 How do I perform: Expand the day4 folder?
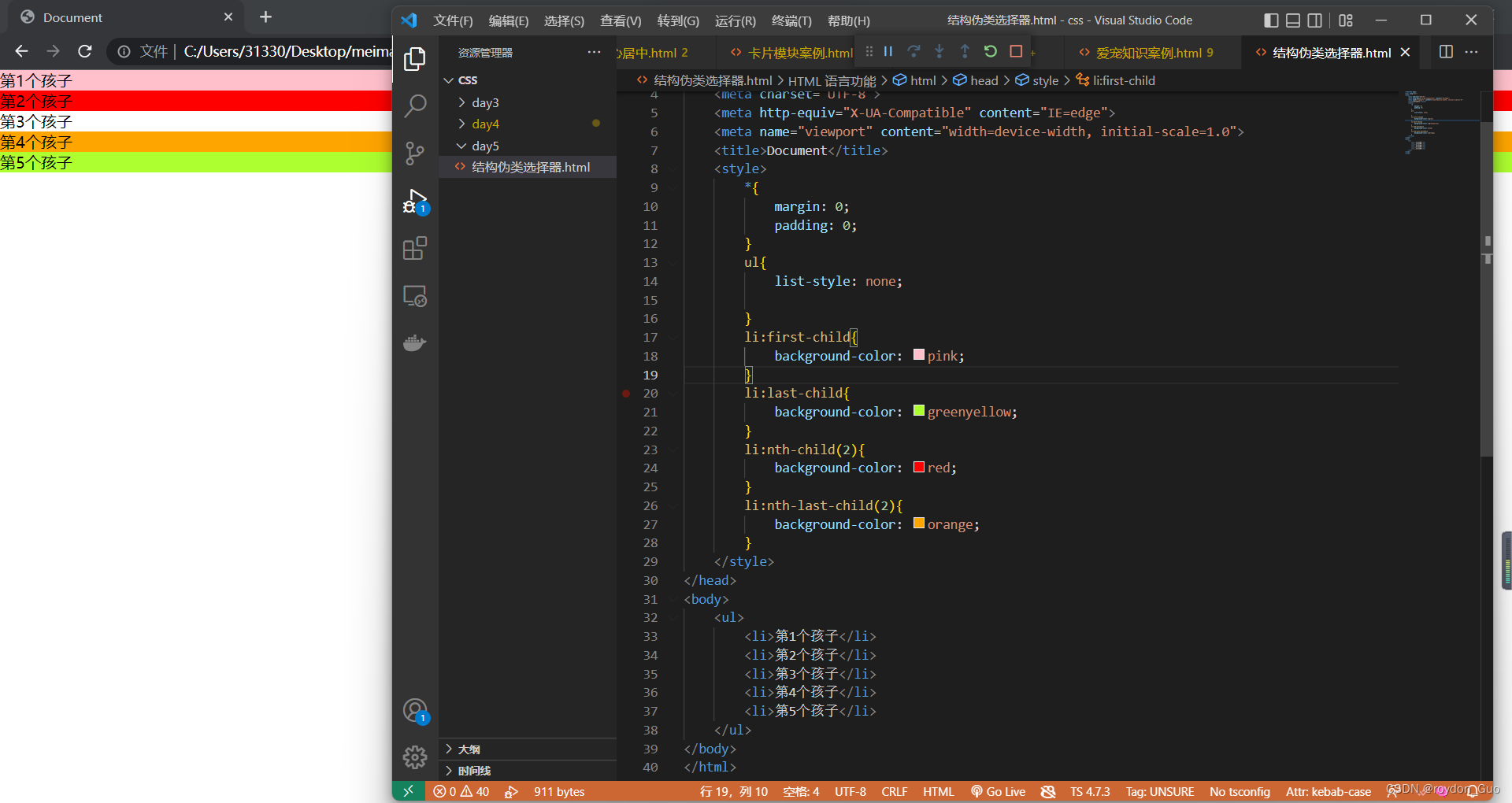[461, 124]
